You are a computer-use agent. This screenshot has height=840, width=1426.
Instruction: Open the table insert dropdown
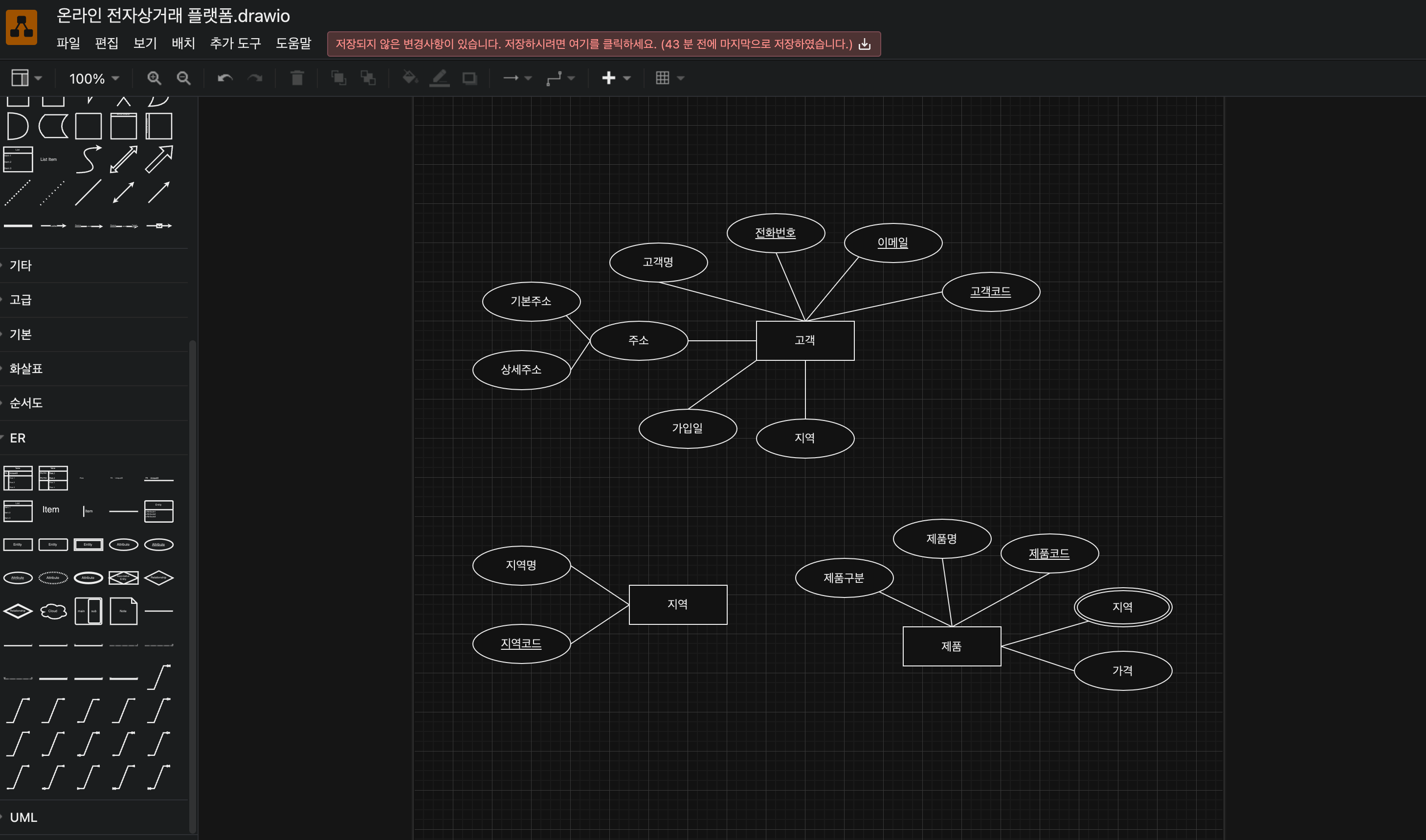point(669,78)
